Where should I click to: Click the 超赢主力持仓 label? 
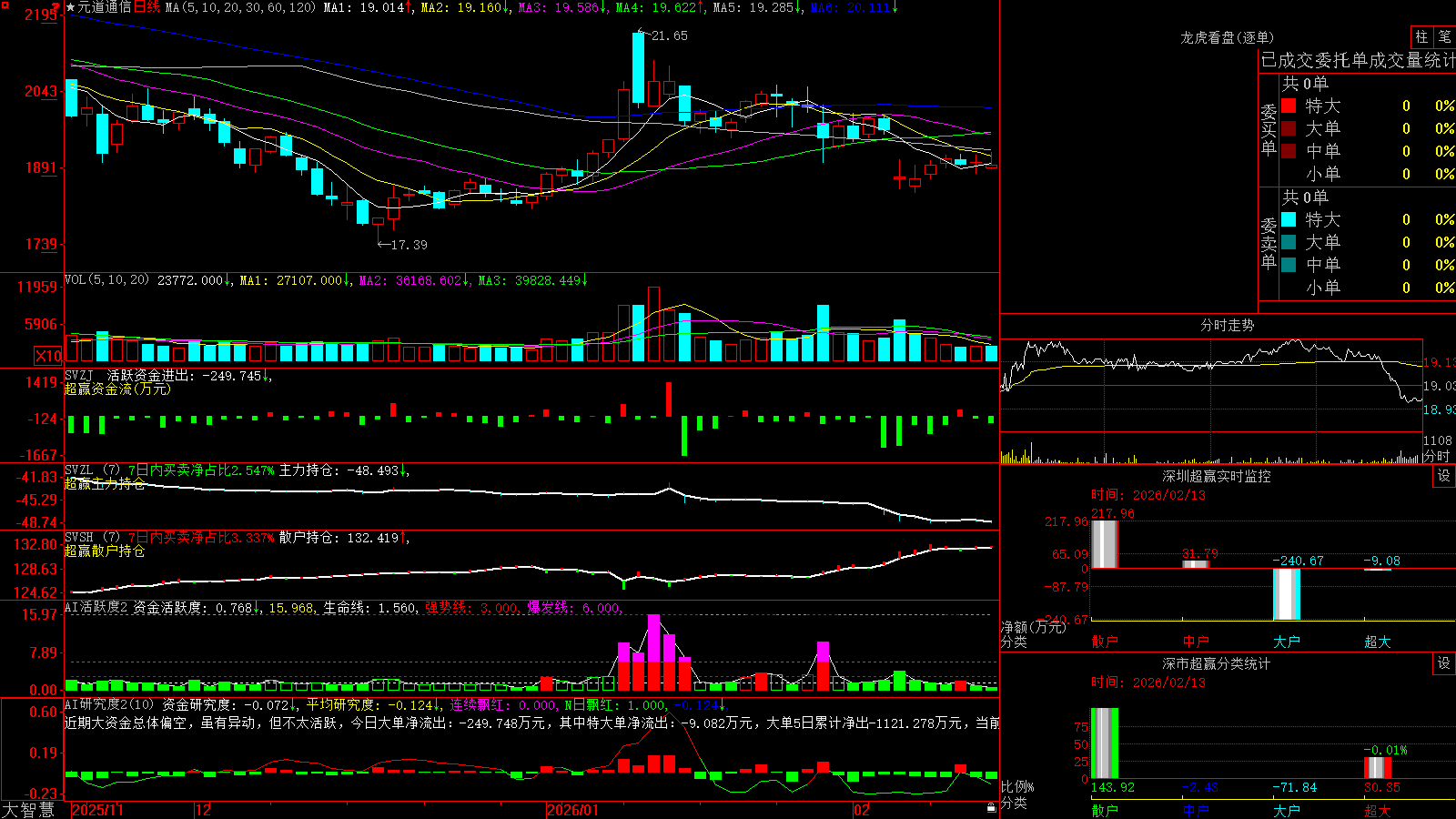105,483
